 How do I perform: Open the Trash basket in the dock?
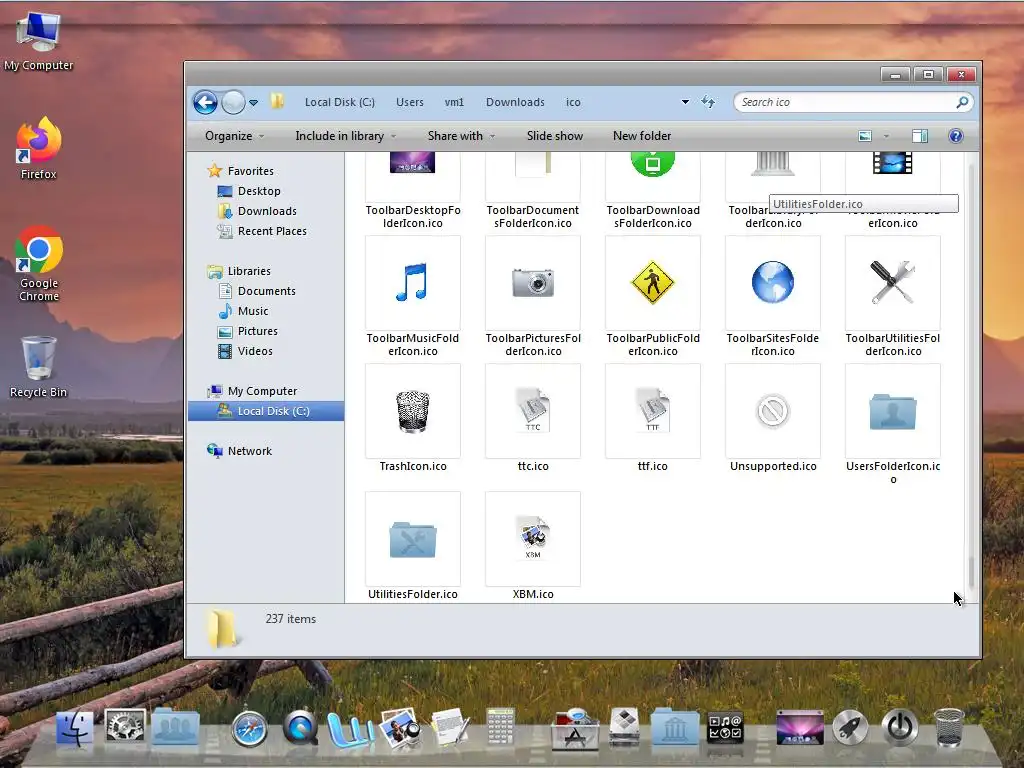(x=949, y=728)
